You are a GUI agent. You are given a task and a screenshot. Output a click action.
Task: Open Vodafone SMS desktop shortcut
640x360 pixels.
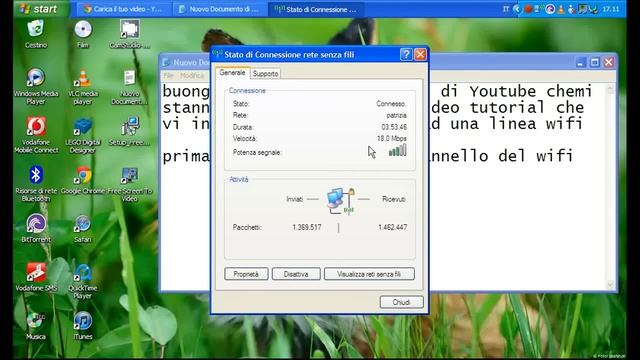point(36,277)
